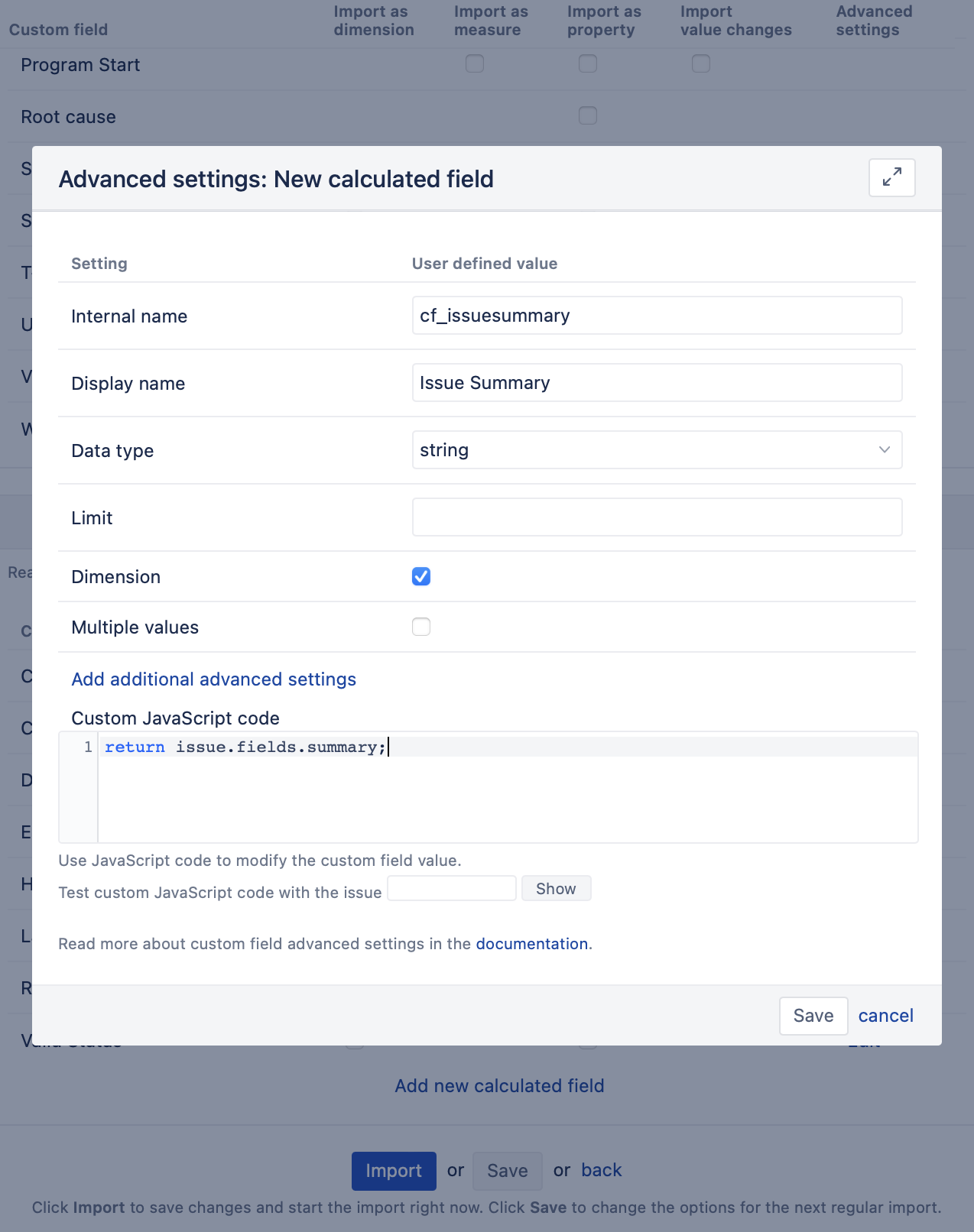This screenshot has width=974, height=1232.
Task: Check Root cause import as property
Action: coord(588,115)
